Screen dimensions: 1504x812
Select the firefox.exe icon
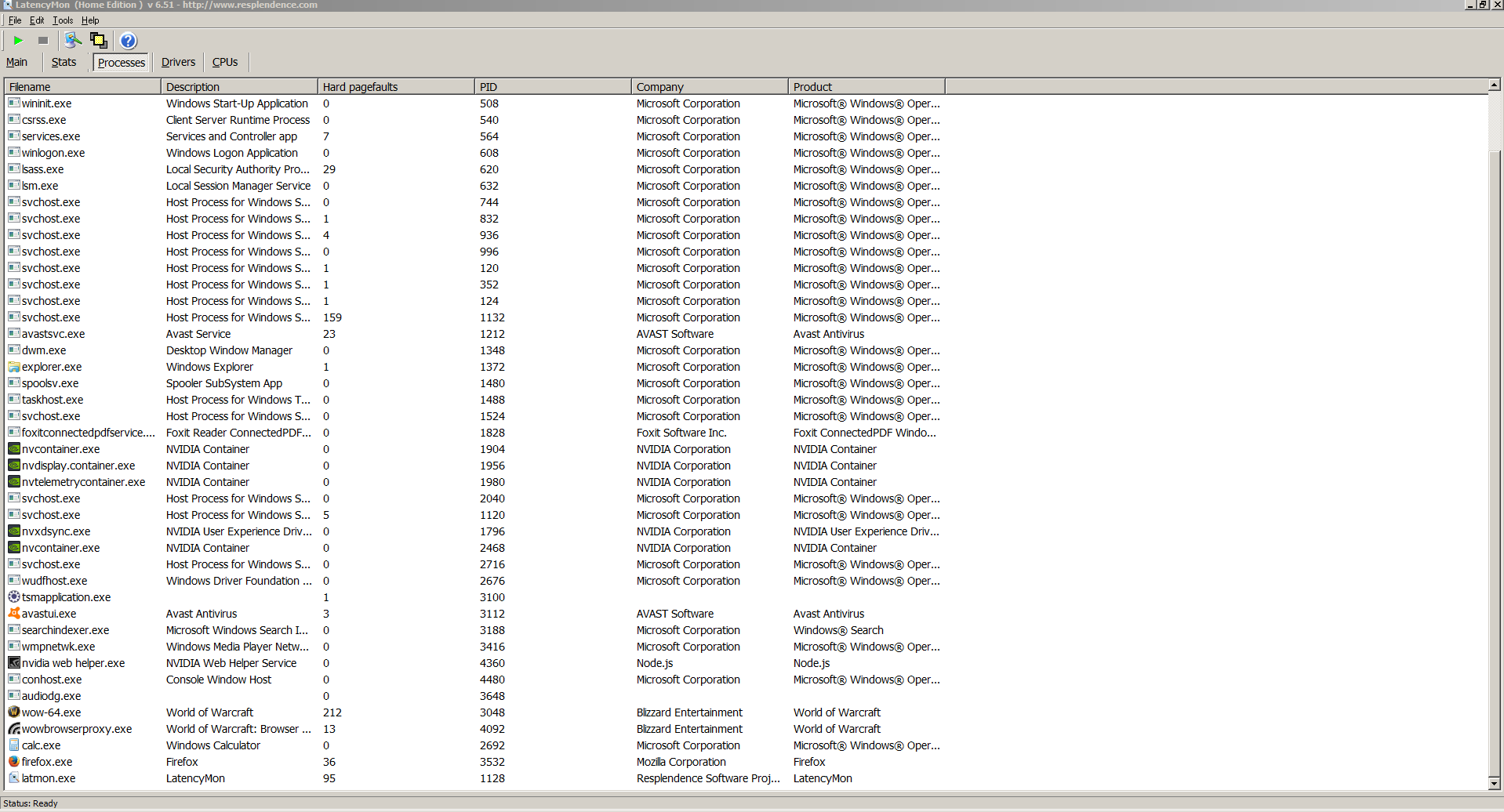[x=14, y=762]
